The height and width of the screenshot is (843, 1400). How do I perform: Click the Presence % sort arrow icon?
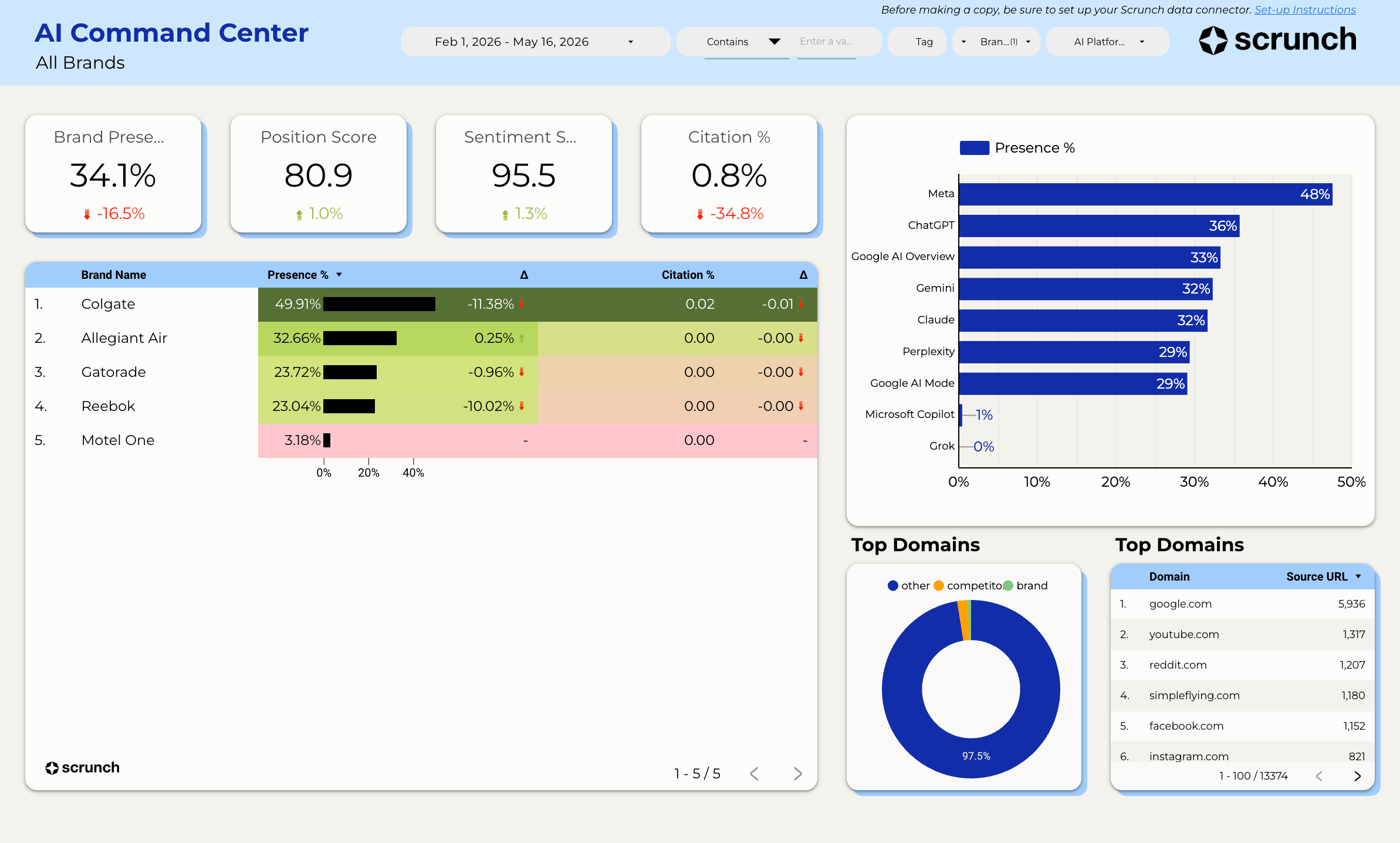(339, 275)
